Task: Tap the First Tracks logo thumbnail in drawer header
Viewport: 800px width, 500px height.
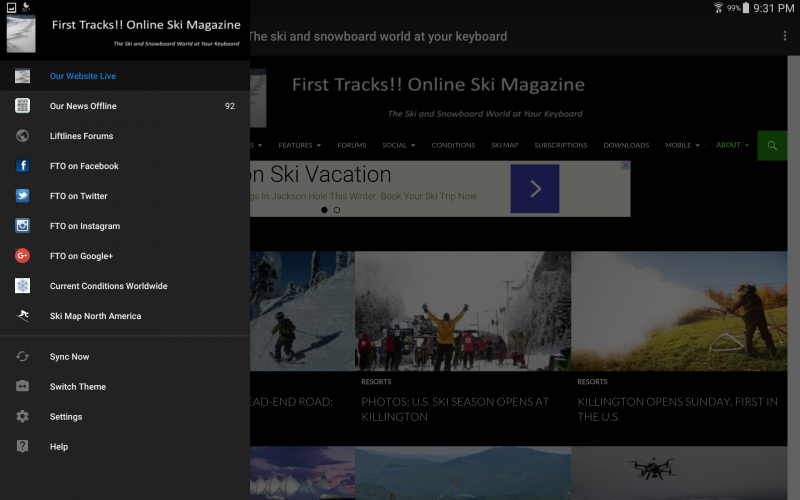Action: pyautogui.click(x=21, y=34)
